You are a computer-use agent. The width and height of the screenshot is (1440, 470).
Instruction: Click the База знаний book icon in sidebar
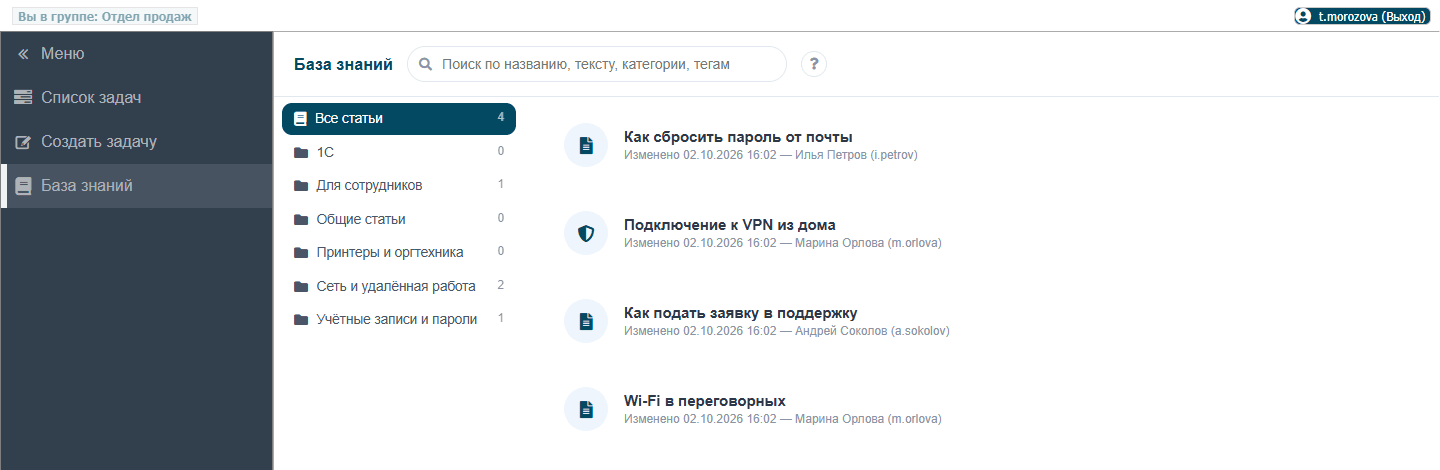click(x=23, y=186)
